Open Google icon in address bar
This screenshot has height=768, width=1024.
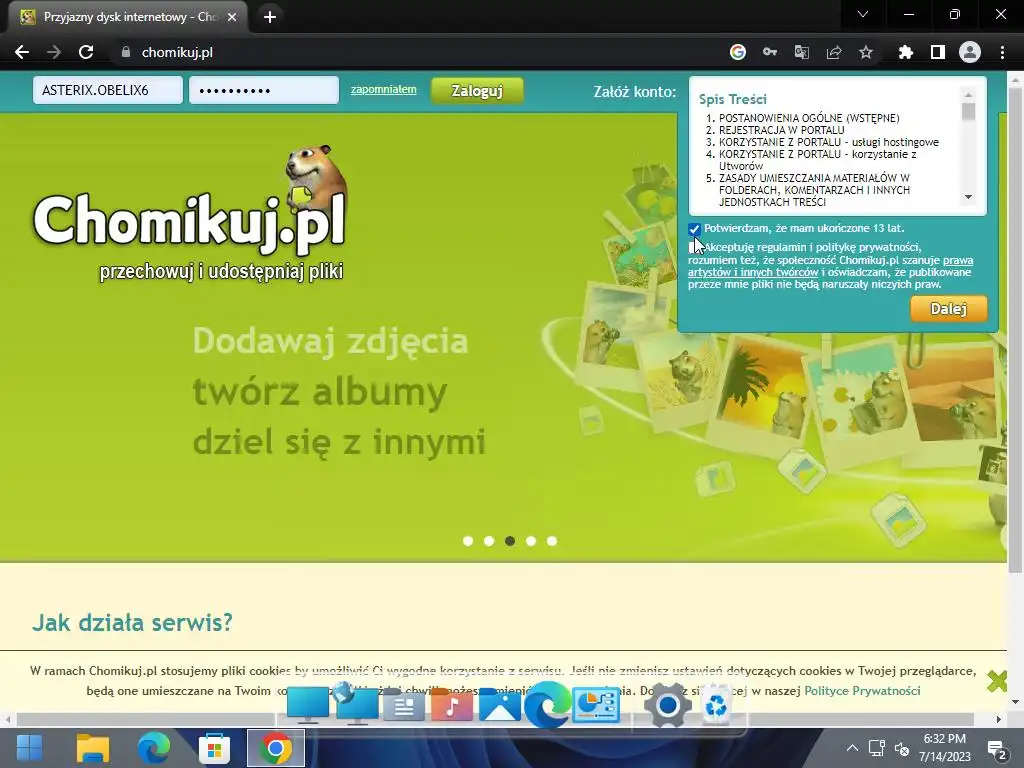point(737,52)
